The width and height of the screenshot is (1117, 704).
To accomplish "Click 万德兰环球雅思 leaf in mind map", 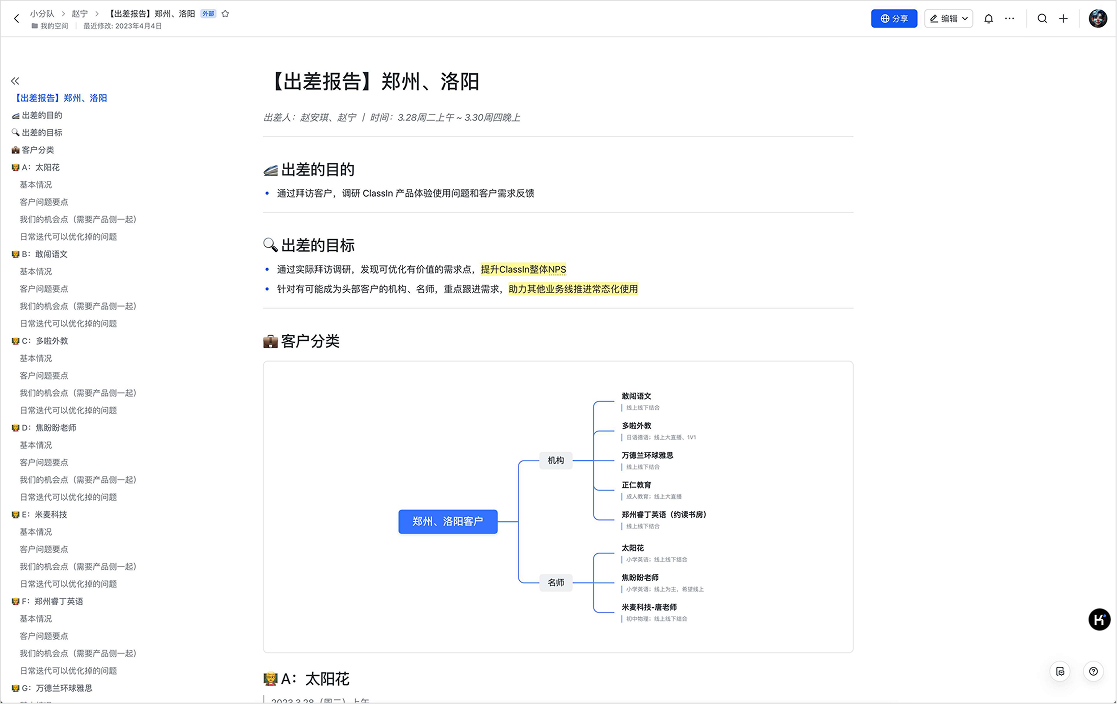I will 647,455.
